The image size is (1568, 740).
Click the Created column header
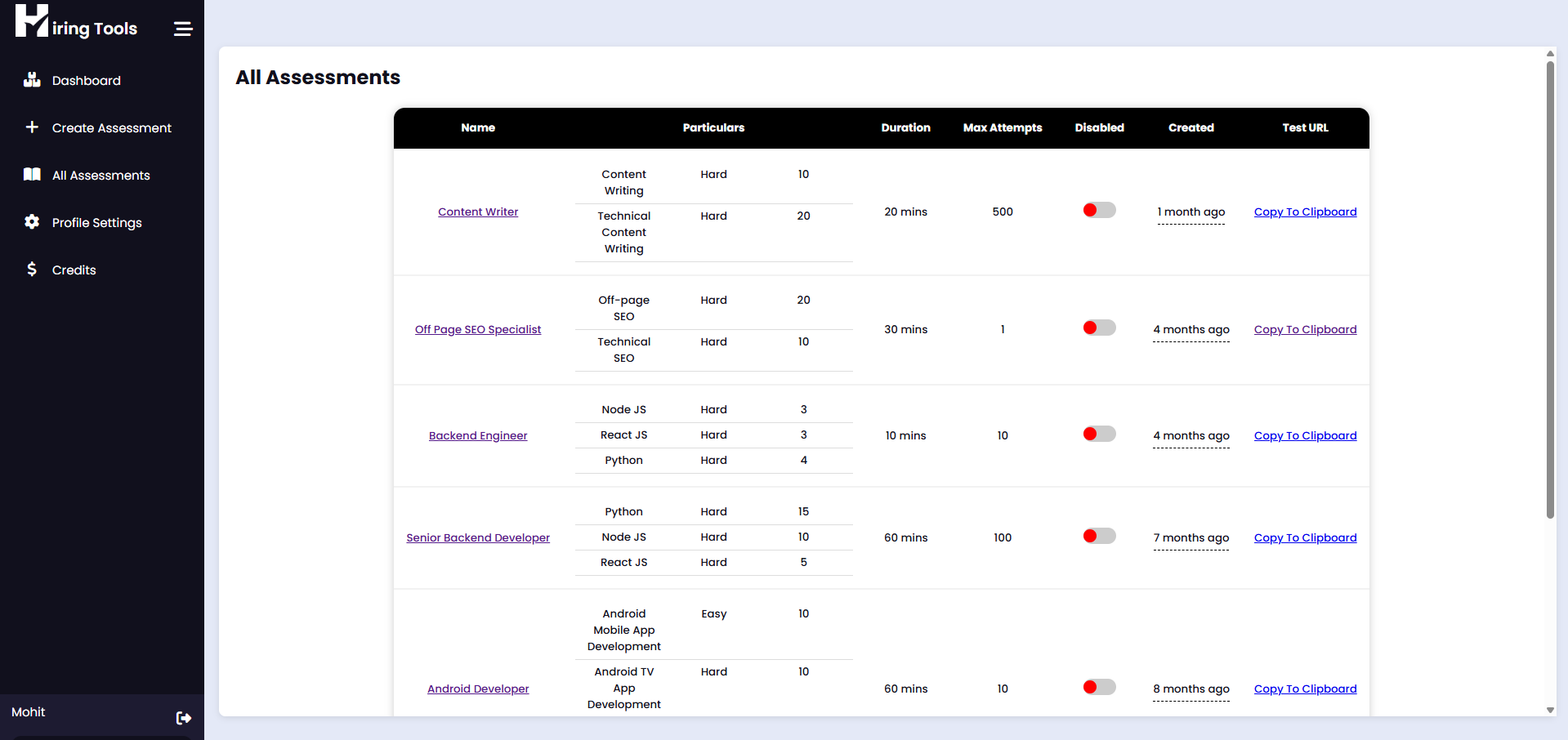coord(1191,127)
